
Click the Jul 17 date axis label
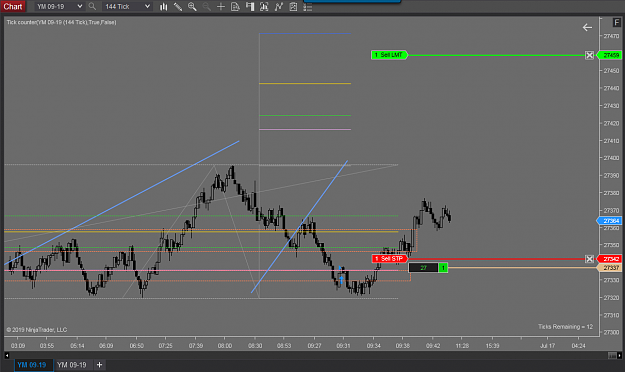(x=547, y=346)
